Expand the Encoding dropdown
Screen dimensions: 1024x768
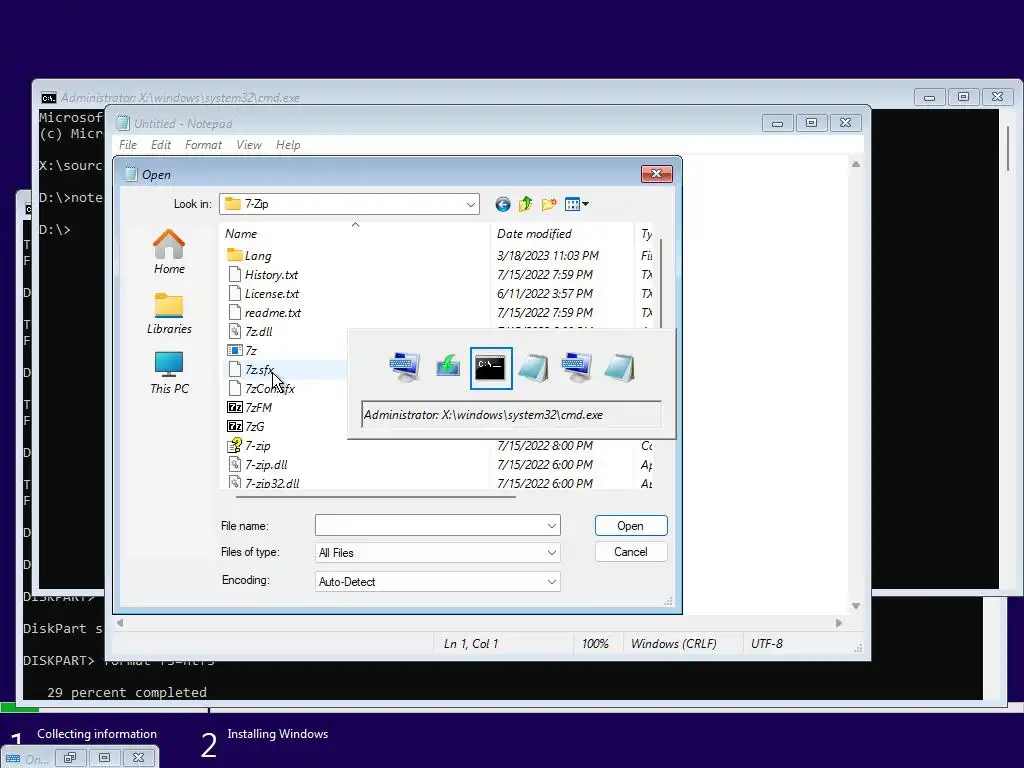pyautogui.click(x=552, y=582)
